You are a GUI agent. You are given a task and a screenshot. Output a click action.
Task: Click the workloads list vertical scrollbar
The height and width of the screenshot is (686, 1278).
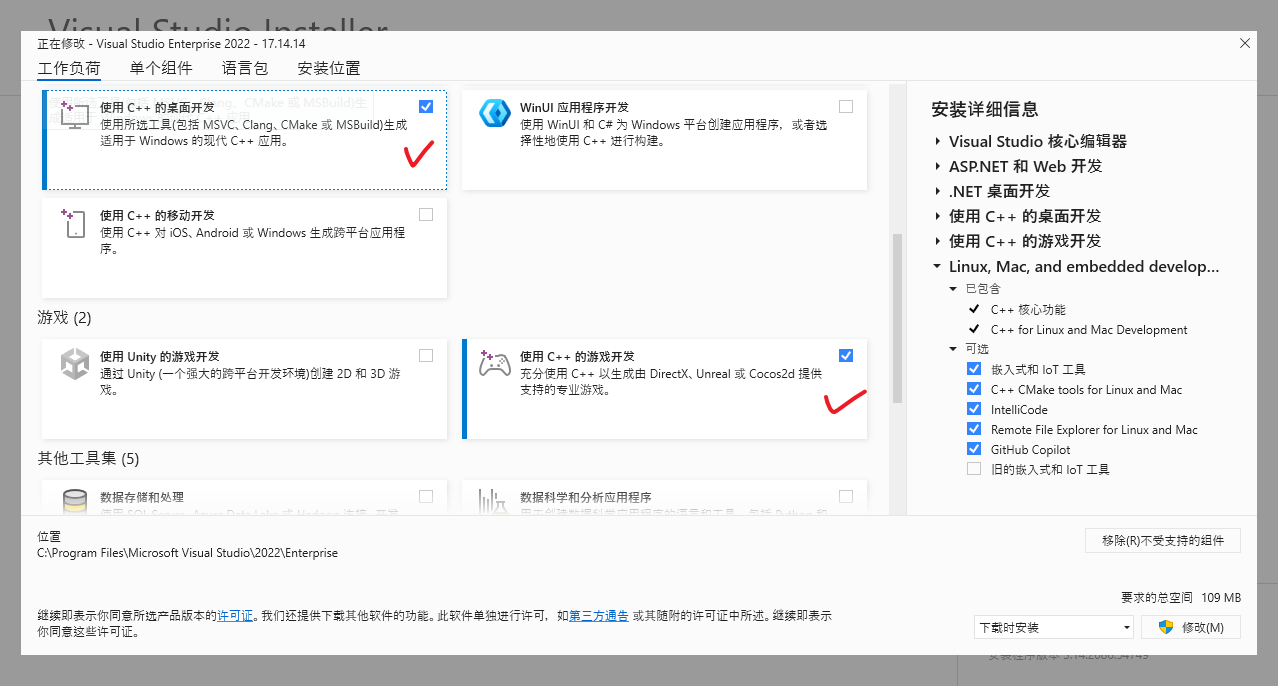point(897,318)
